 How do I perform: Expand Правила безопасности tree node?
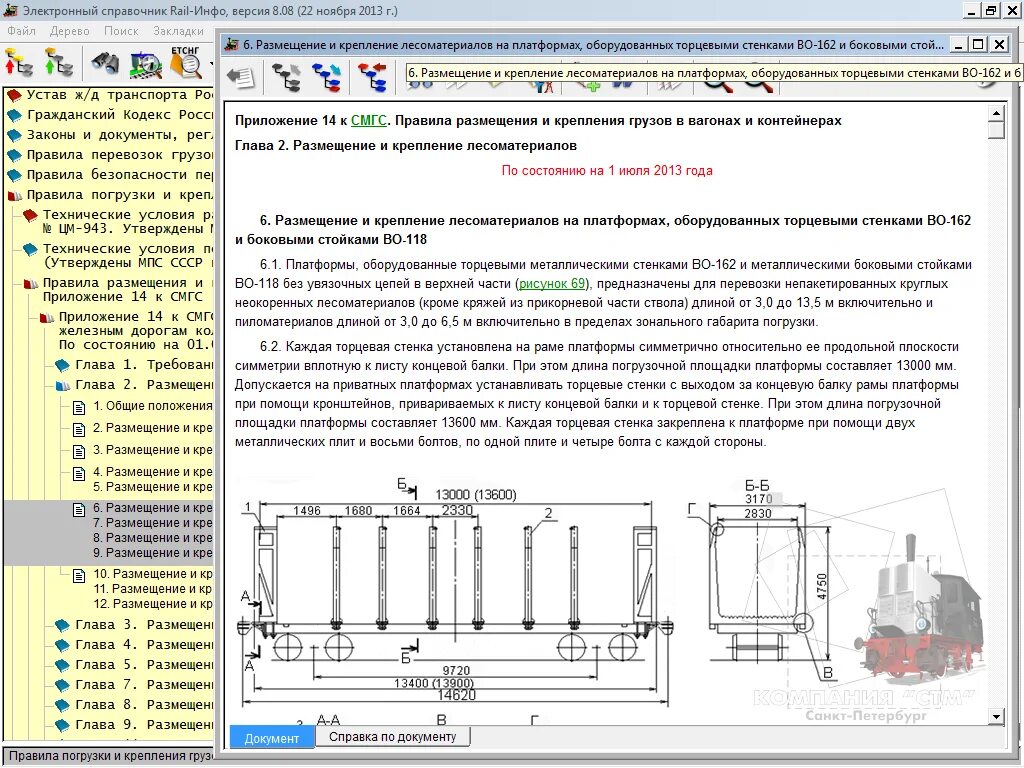[x=120, y=174]
